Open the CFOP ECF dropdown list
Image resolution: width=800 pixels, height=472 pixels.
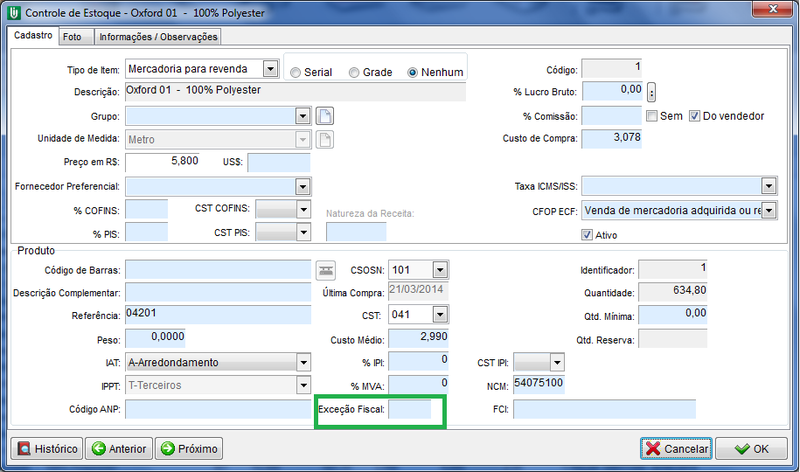click(769, 210)
